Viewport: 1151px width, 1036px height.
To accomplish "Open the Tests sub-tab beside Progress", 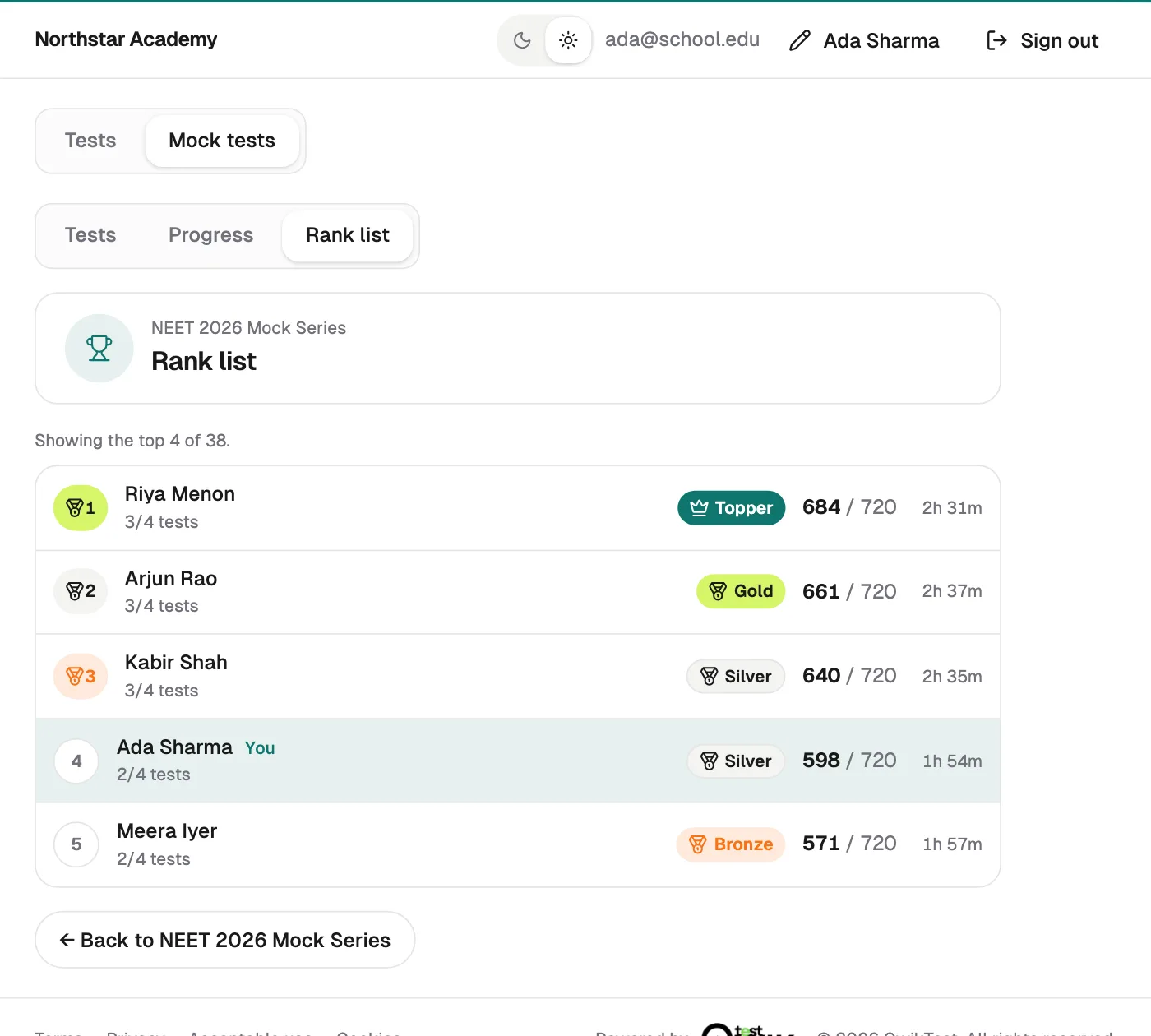I will 90,235.
